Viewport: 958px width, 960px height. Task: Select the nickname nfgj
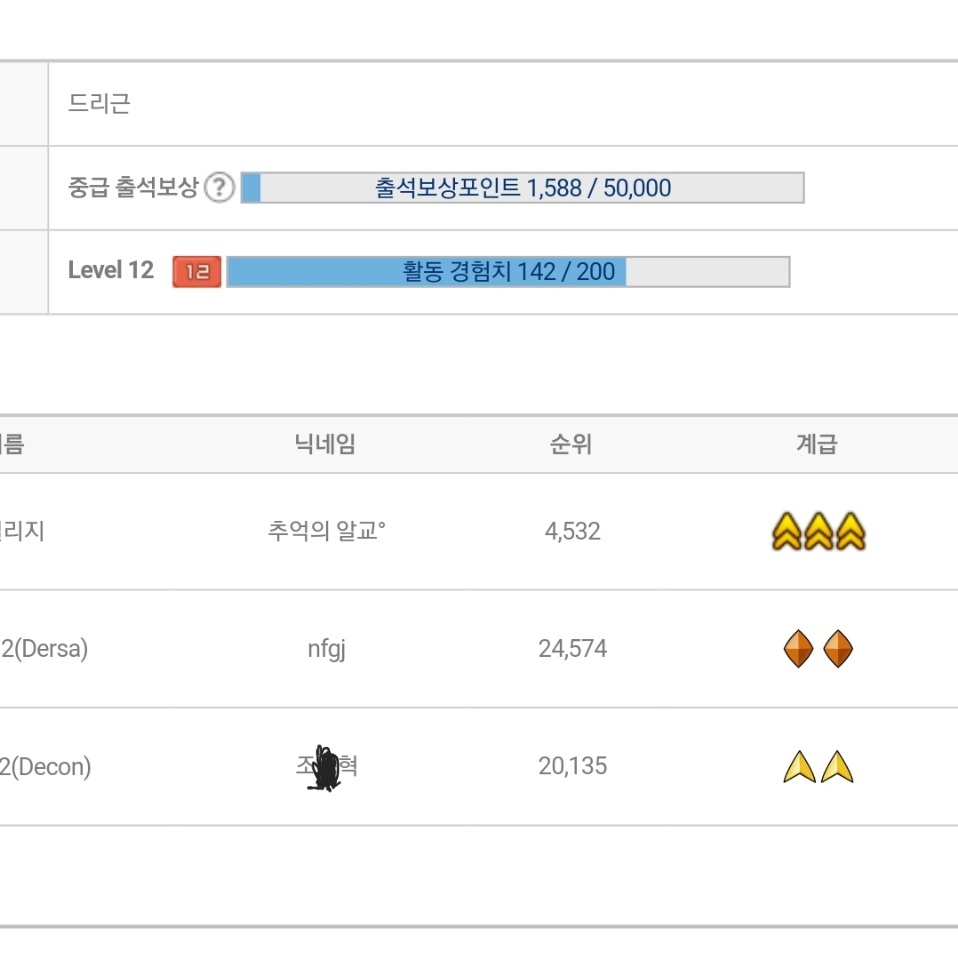point(326,650)
